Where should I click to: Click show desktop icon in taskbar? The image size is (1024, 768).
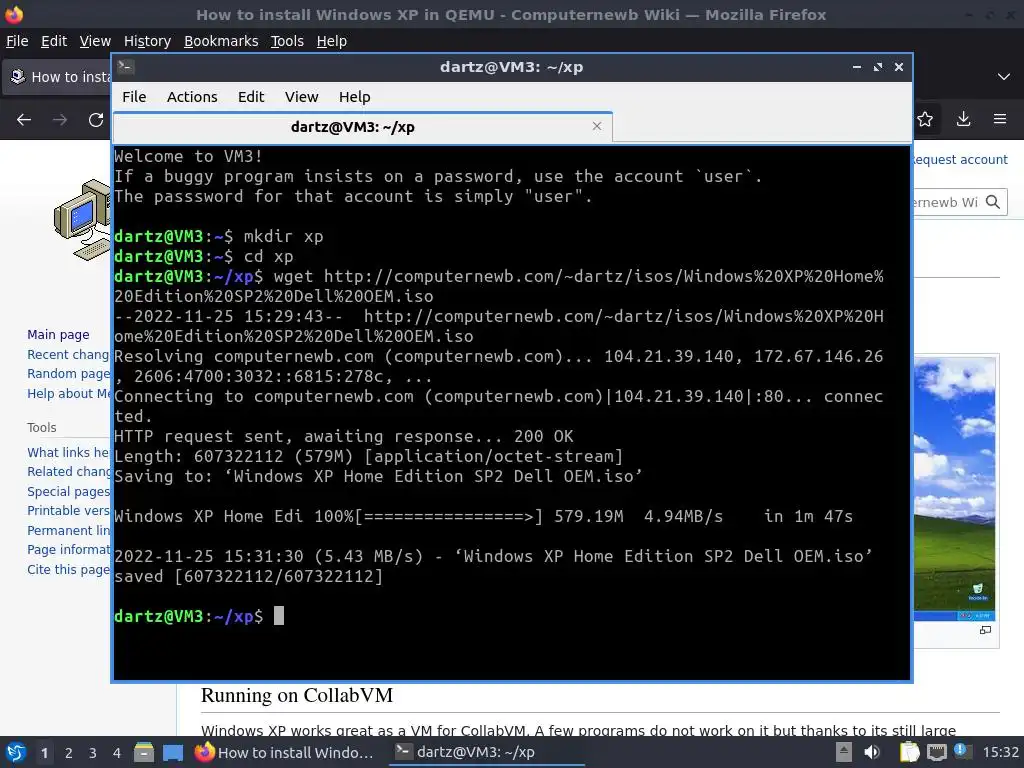173,753
